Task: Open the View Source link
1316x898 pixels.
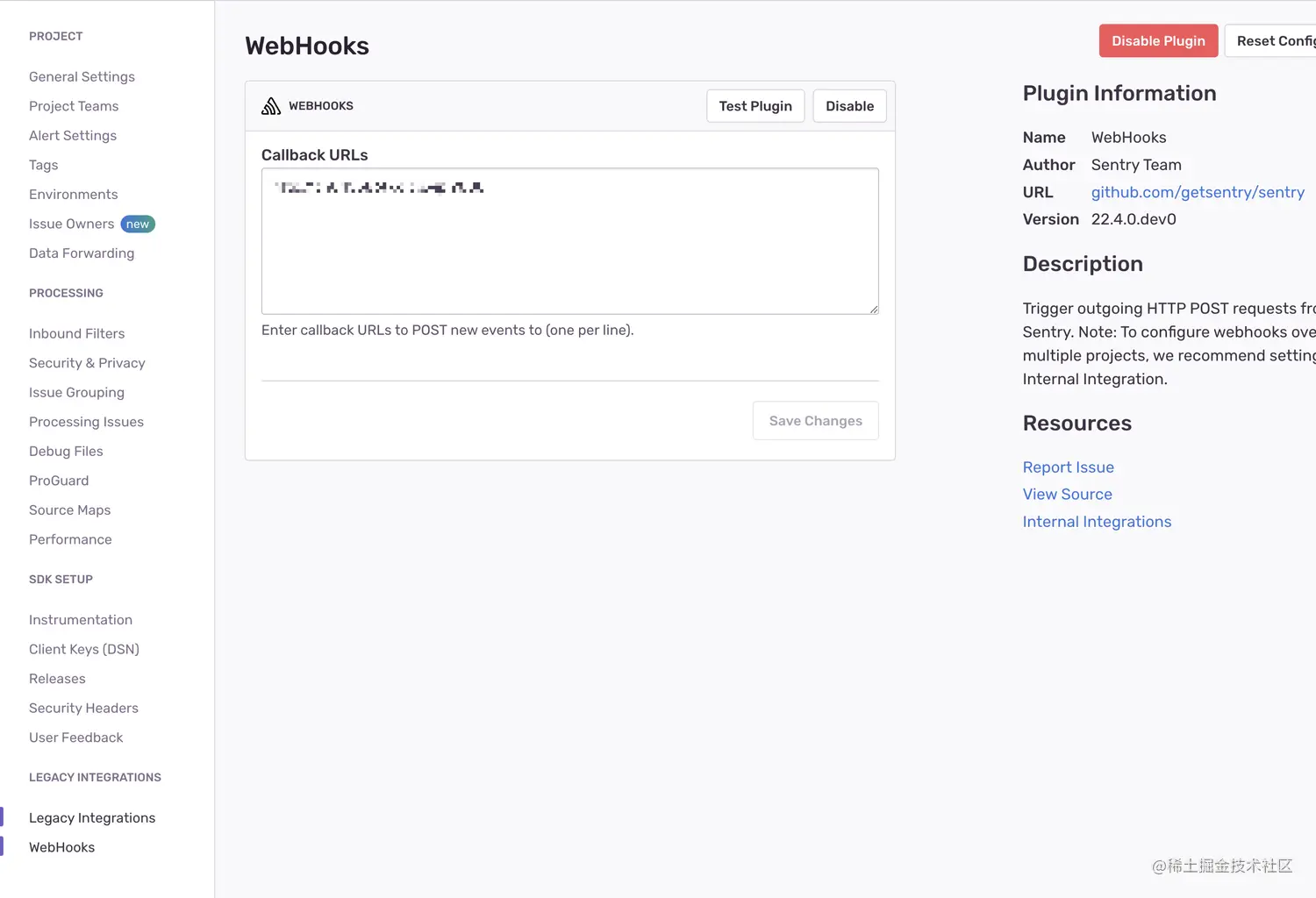Action: pos(1067,495)
